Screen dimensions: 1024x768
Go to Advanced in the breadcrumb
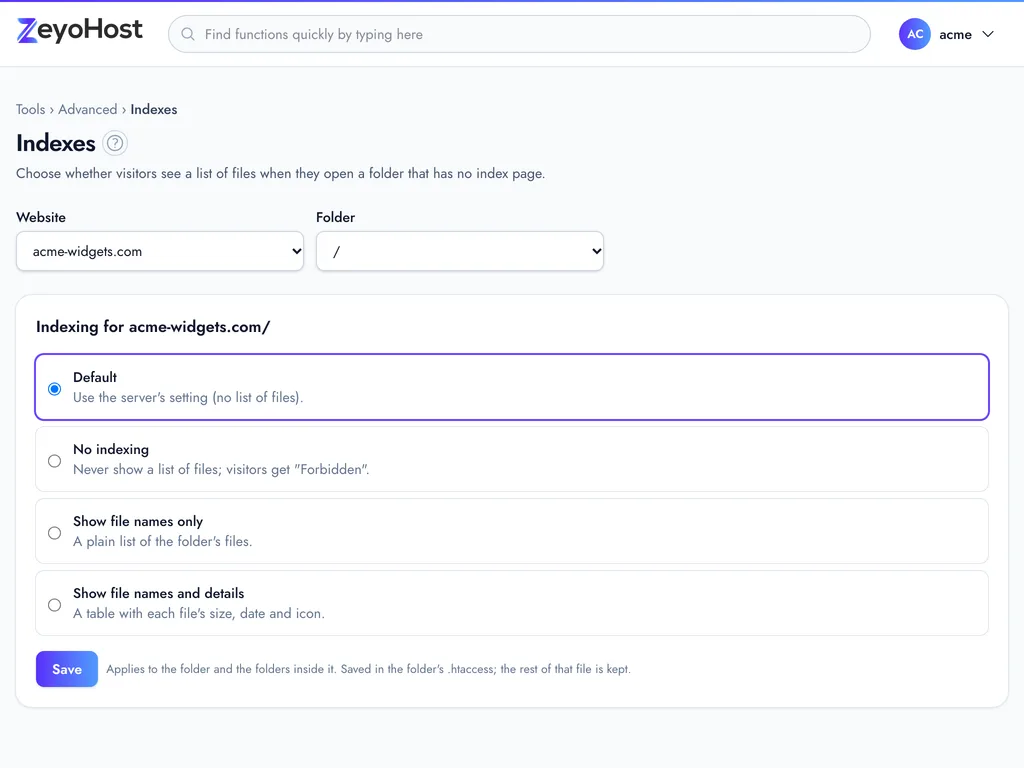(88, 109)
